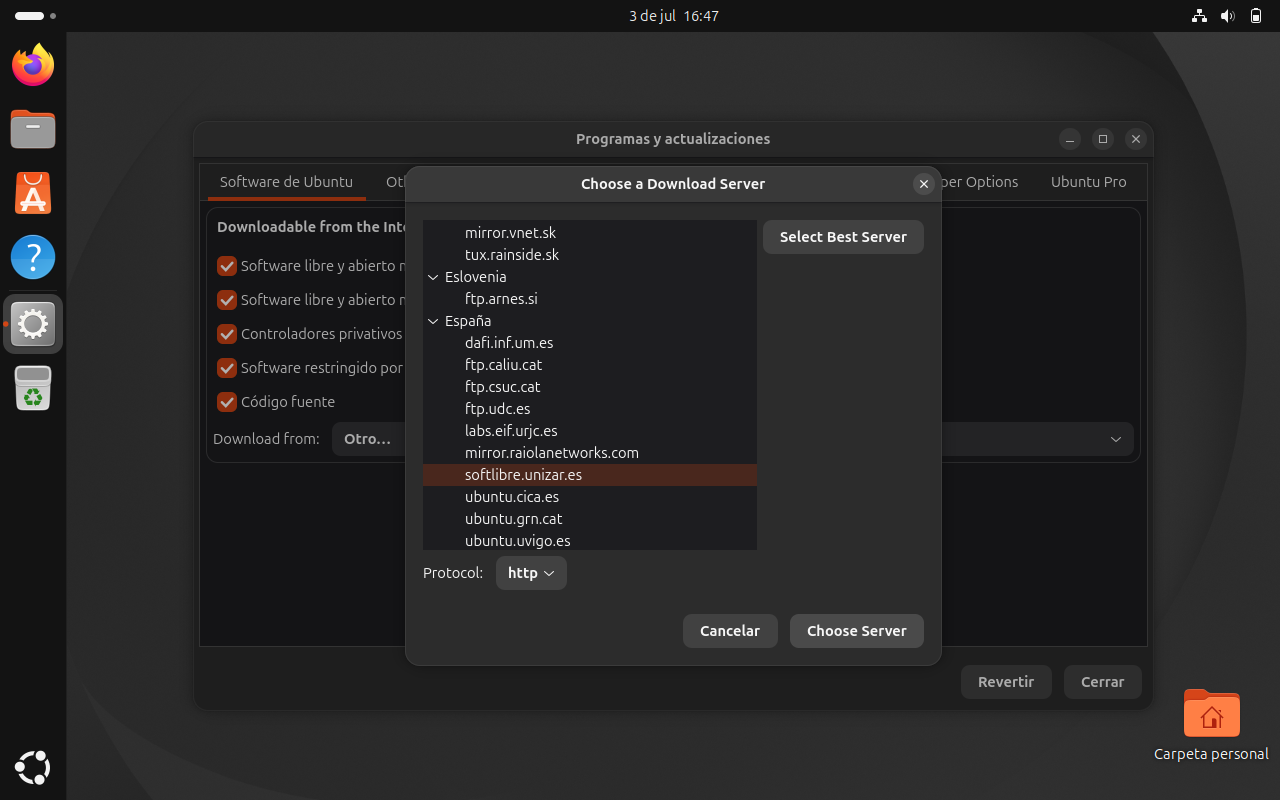Click the Settings gear dock icon
The height and width of the screenshot is (800, 1280).
[x=33, y=324]
